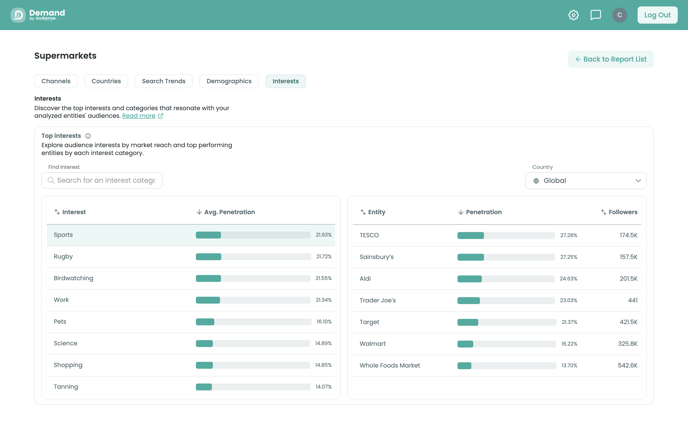This screenshot has width=688, height=425.
Task: Select the Sports interest row
Action: [191, 235]
